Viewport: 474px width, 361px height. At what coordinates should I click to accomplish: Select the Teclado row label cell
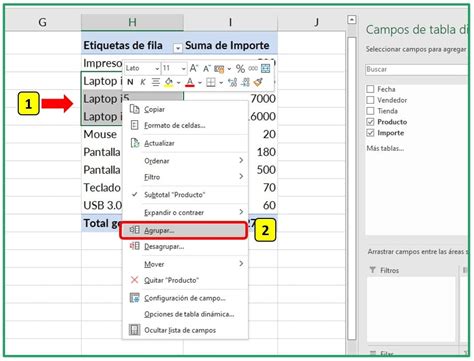[102, 188]
